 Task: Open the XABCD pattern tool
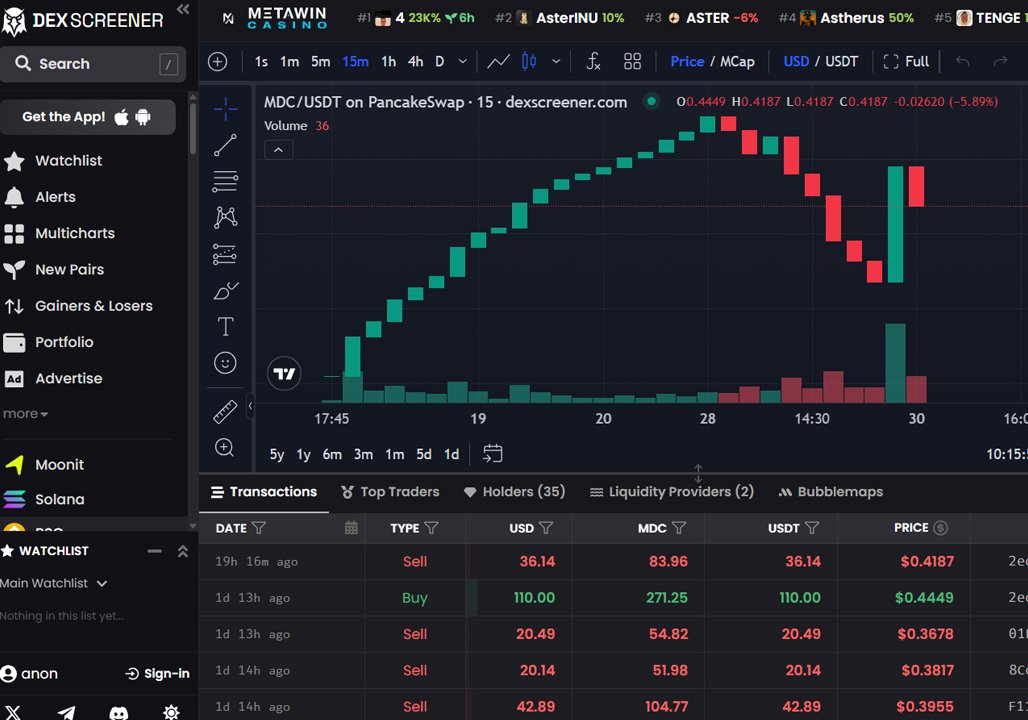(225, 217)
